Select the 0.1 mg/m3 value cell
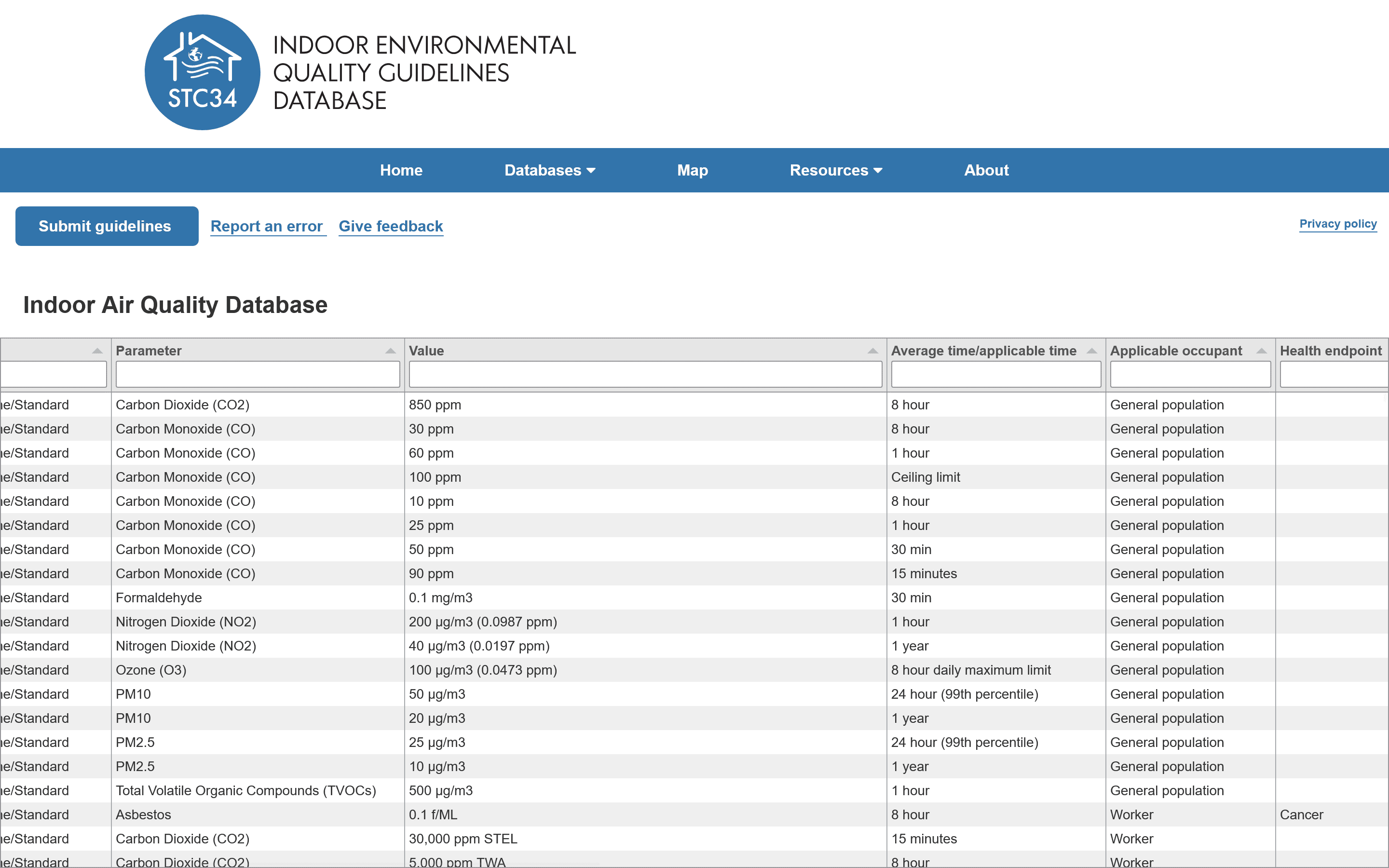Screen dimensions: 1389x868 (645, 597)
